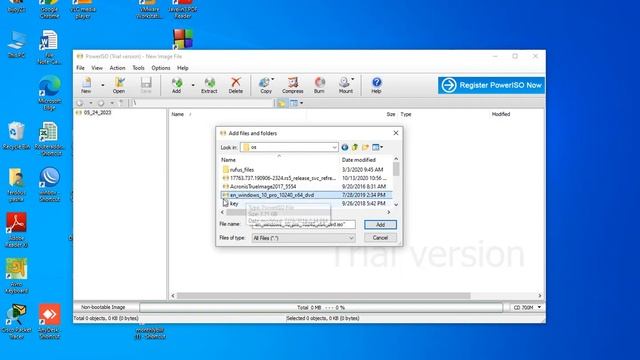Open the File menu
This screenshot has width=640, height=360.
coord(80,68)
